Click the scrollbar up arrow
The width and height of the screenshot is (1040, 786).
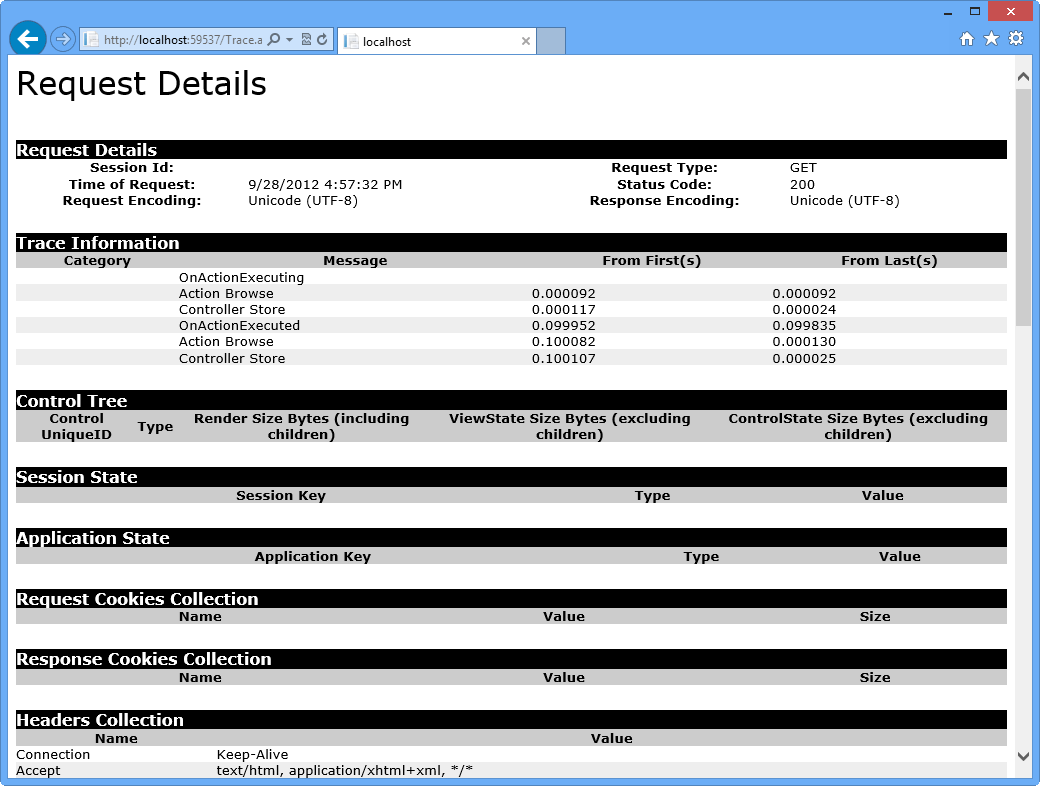1023,75
